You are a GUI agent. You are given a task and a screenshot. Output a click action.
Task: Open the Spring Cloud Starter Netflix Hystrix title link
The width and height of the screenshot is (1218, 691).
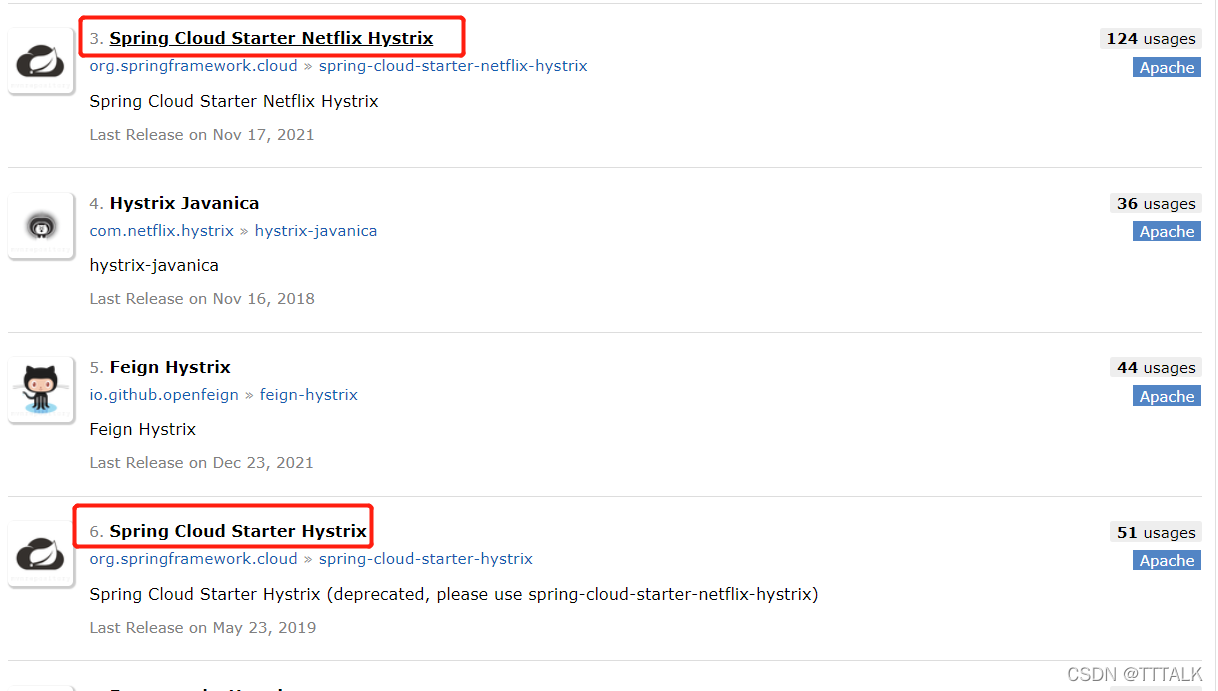click(271, 38)
